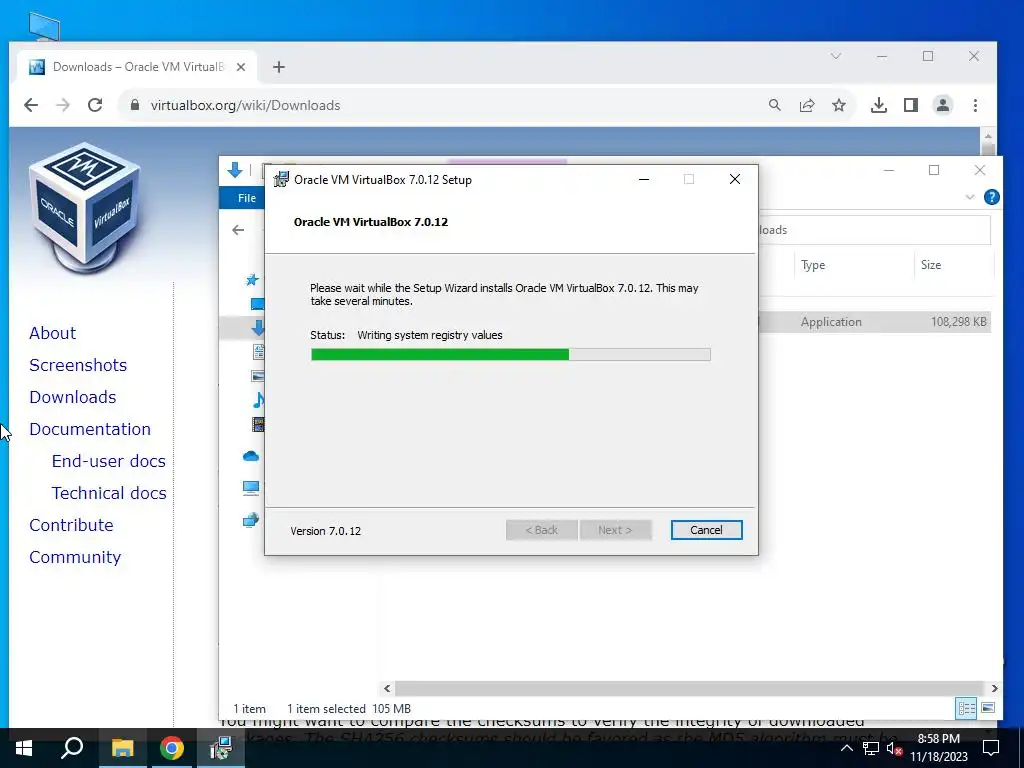Screen dimensions: 1024x768
Task: Open Google Chrome from the taskbar
Action: (x=172, y=748)
